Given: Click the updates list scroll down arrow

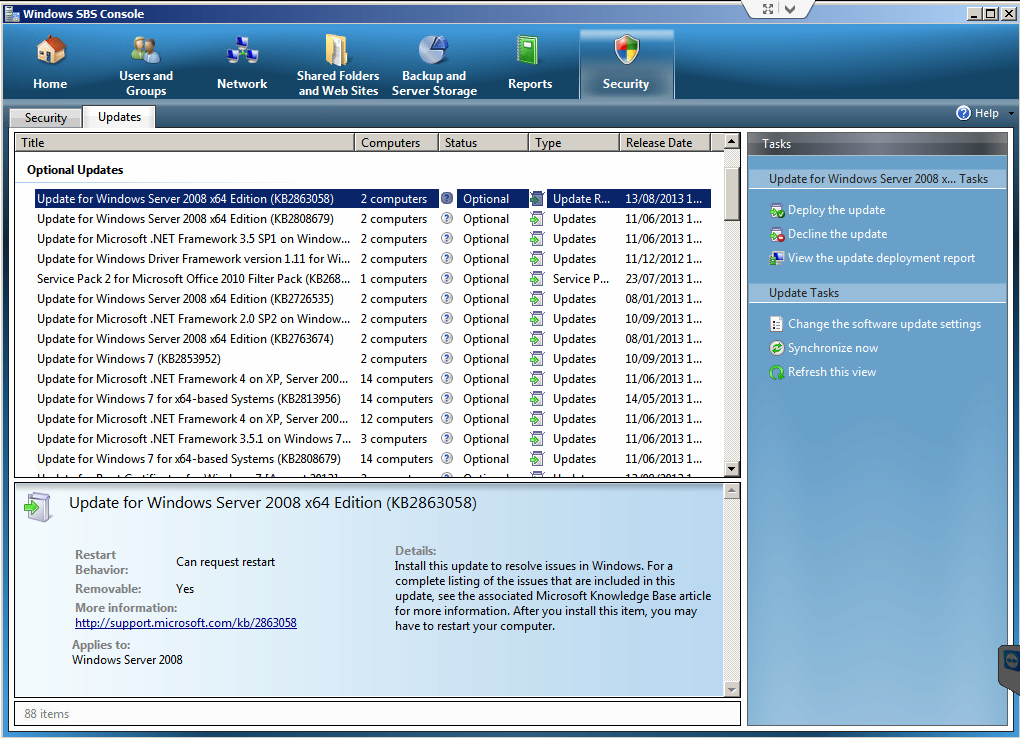Looking at the screenshot, I should point(732,469).
